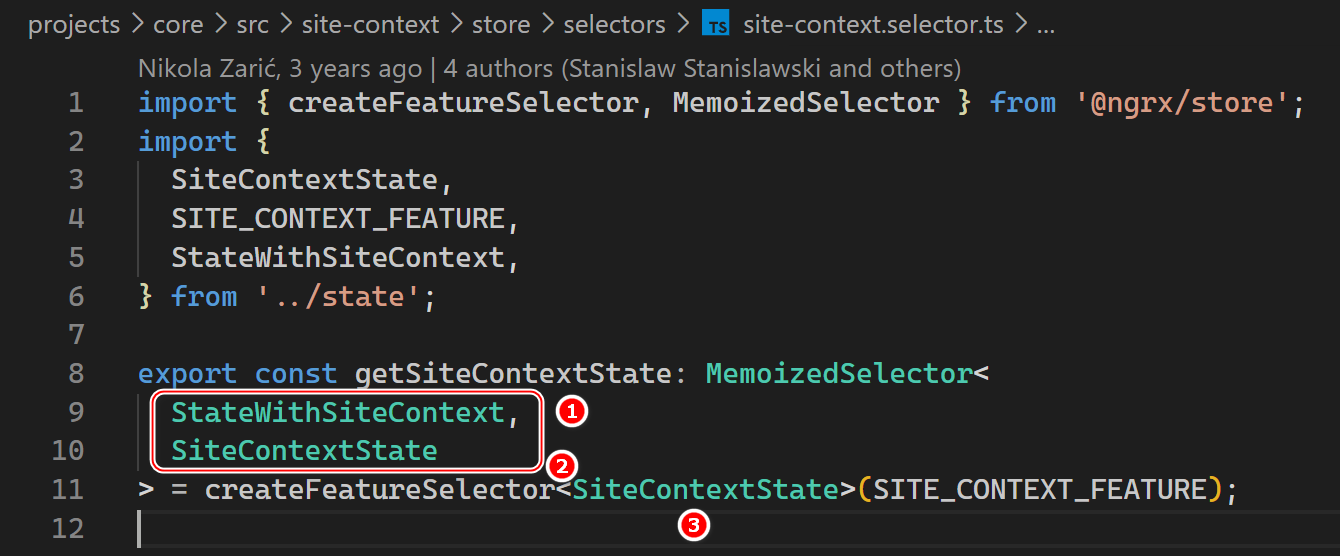Open the 'Nikola Zarić, 3 years ago' blame lens

click(x=280, y=69)
